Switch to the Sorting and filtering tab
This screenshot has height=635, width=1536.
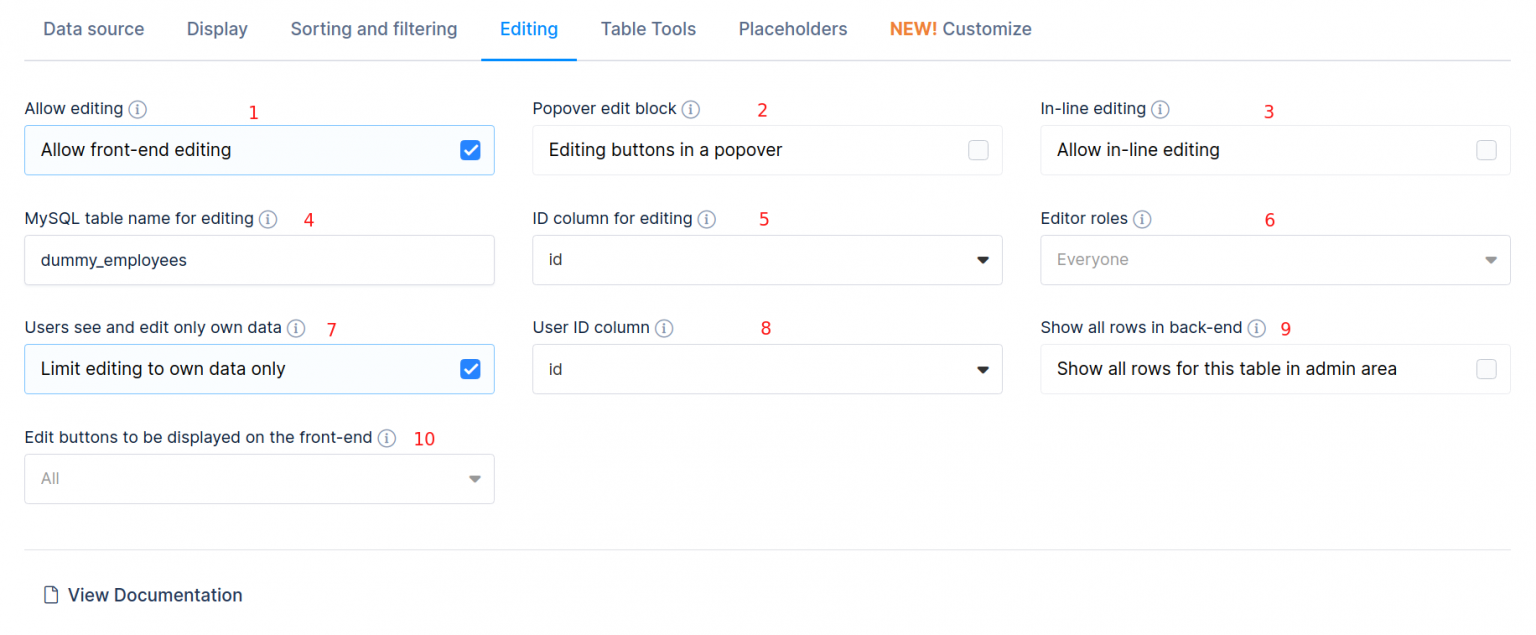(374, 29)
